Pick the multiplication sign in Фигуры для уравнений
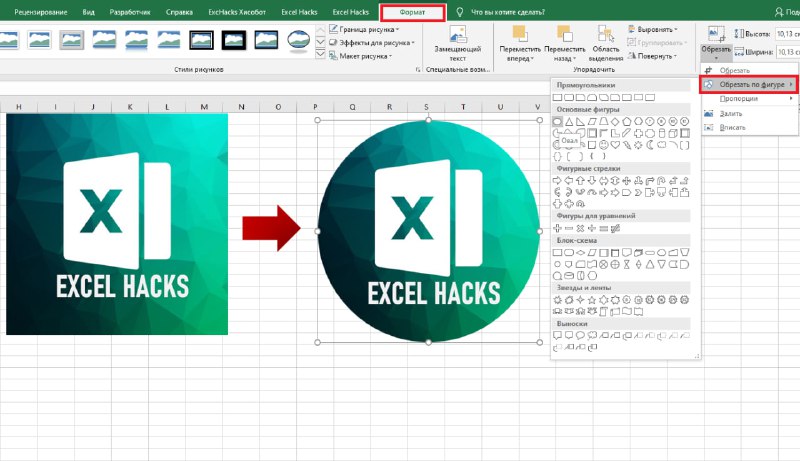 tap(580, 228)
